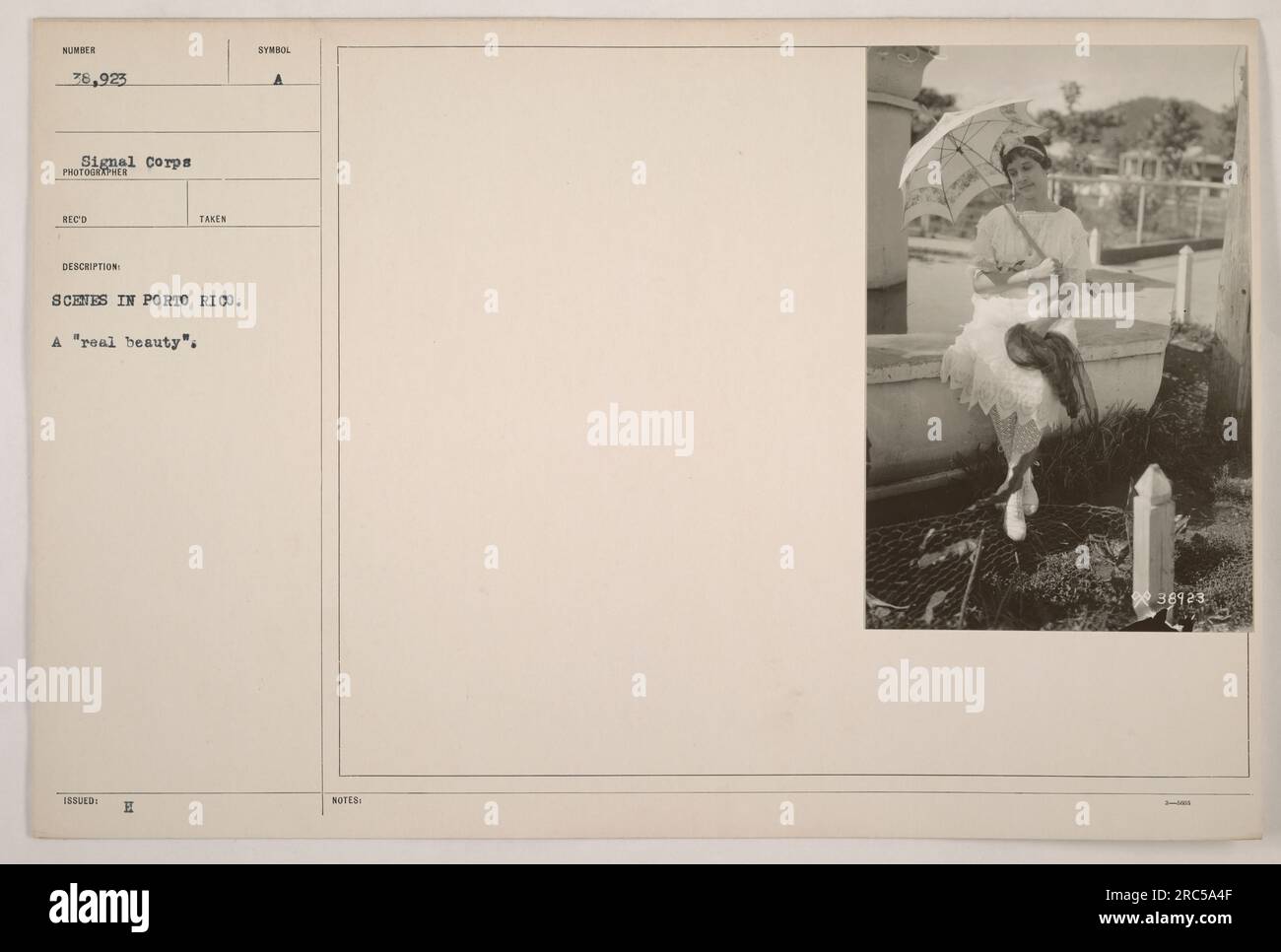
Task: Click the REC'D field label
Action: pyautogui.click(x=74, y=220)
